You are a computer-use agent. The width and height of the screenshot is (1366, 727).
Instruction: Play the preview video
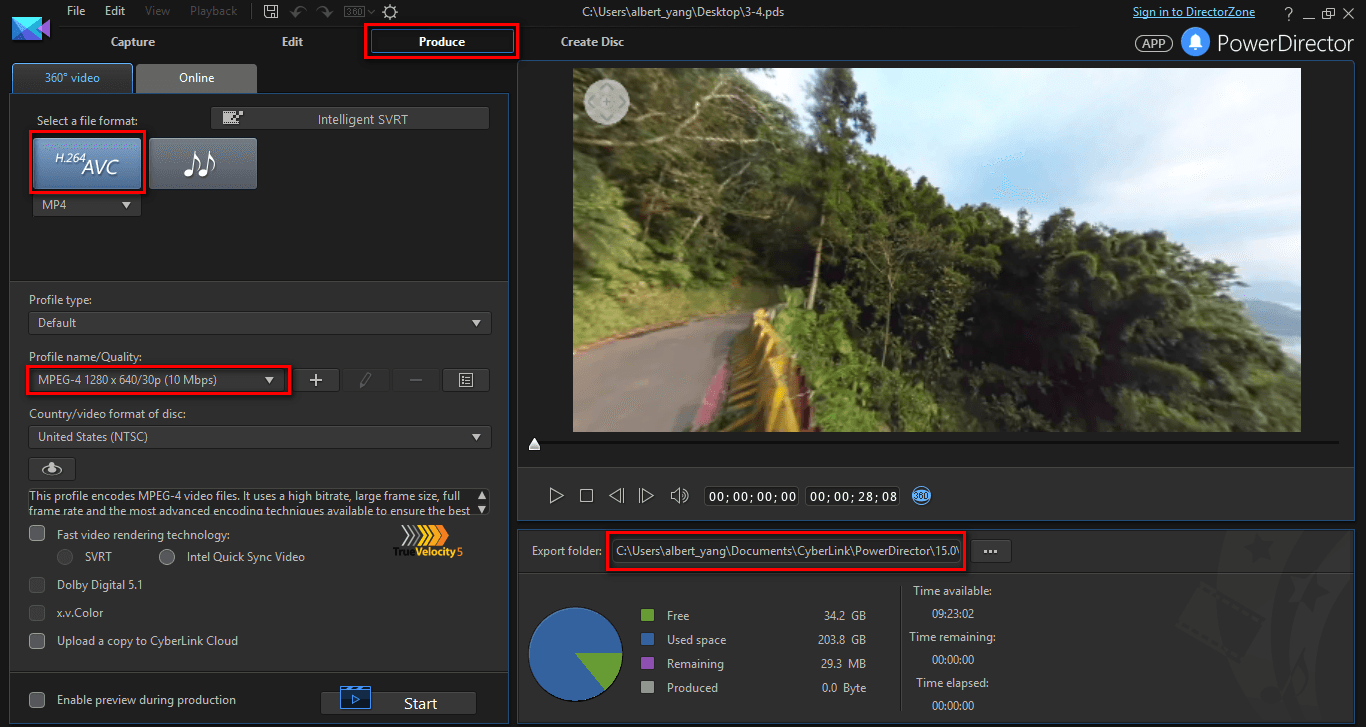click(557, 495)
